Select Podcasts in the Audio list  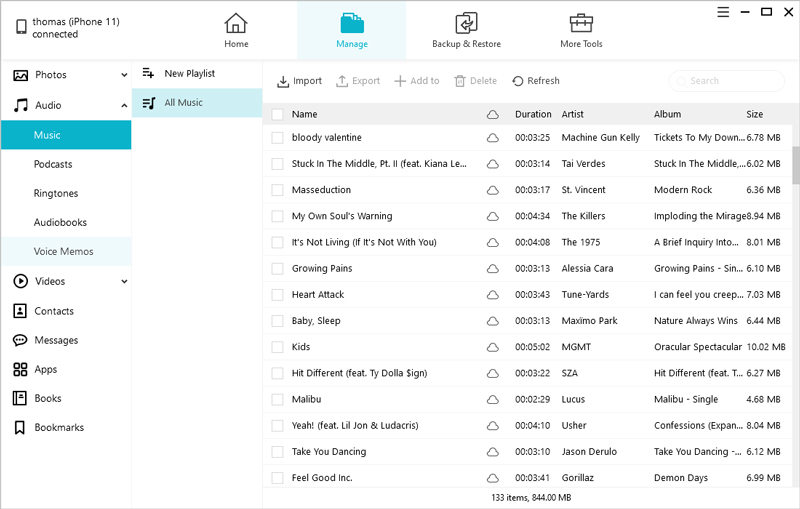click(53, 164)
